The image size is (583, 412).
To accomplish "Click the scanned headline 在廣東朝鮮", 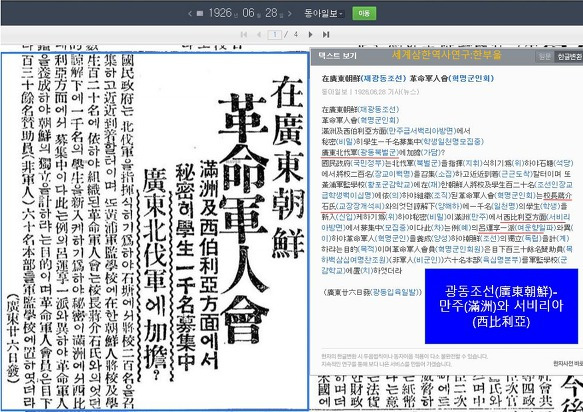I will [288, 166].
